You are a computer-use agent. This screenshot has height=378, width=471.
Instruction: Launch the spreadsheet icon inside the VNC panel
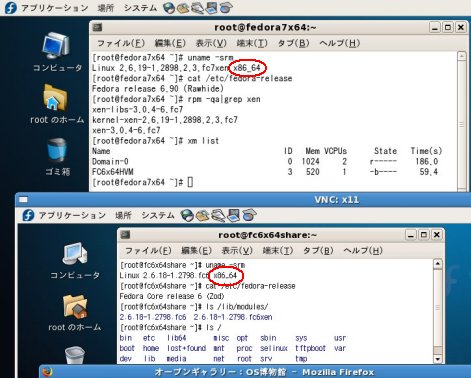point(249,216)
